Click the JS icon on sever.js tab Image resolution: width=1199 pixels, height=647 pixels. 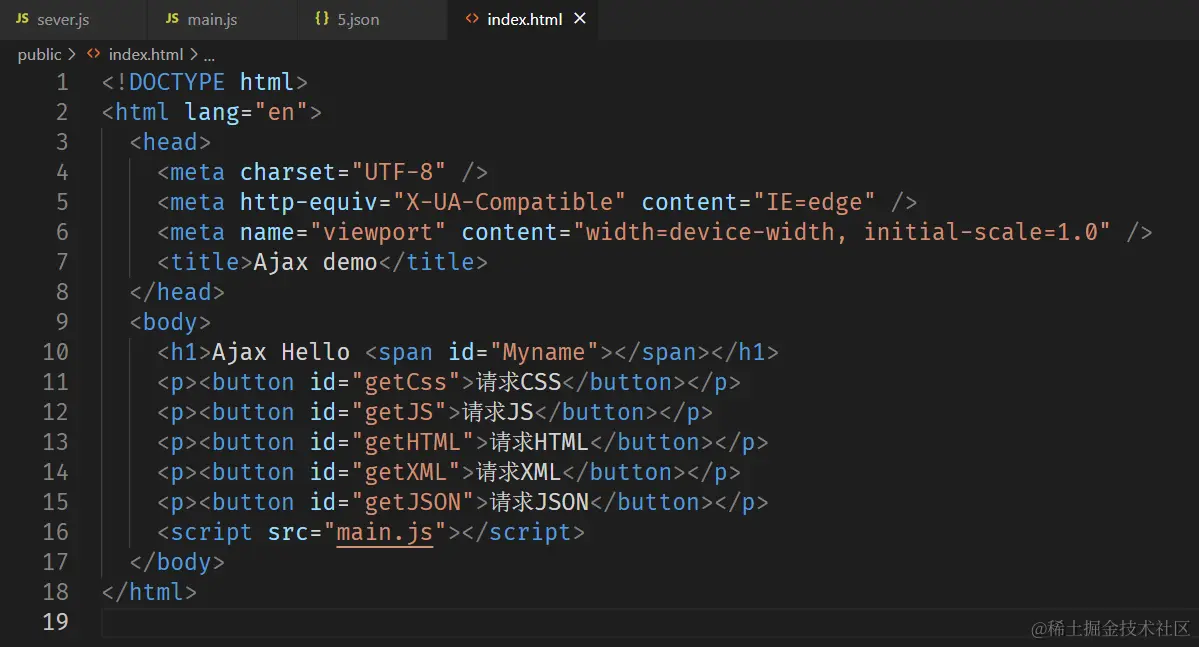pos(22,19)
